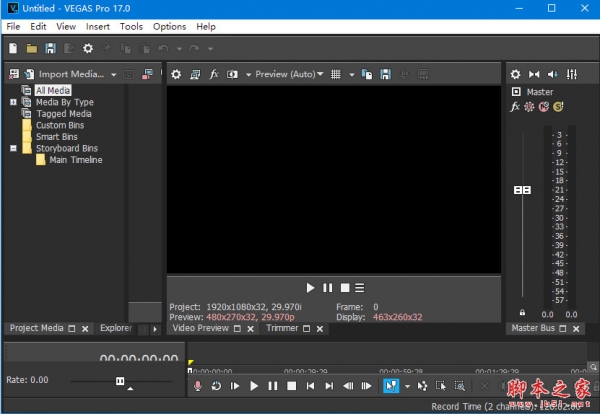600x414 pixels.
Task: Open Preview (Auto) quality dropdown
Action: coord(289,74)
